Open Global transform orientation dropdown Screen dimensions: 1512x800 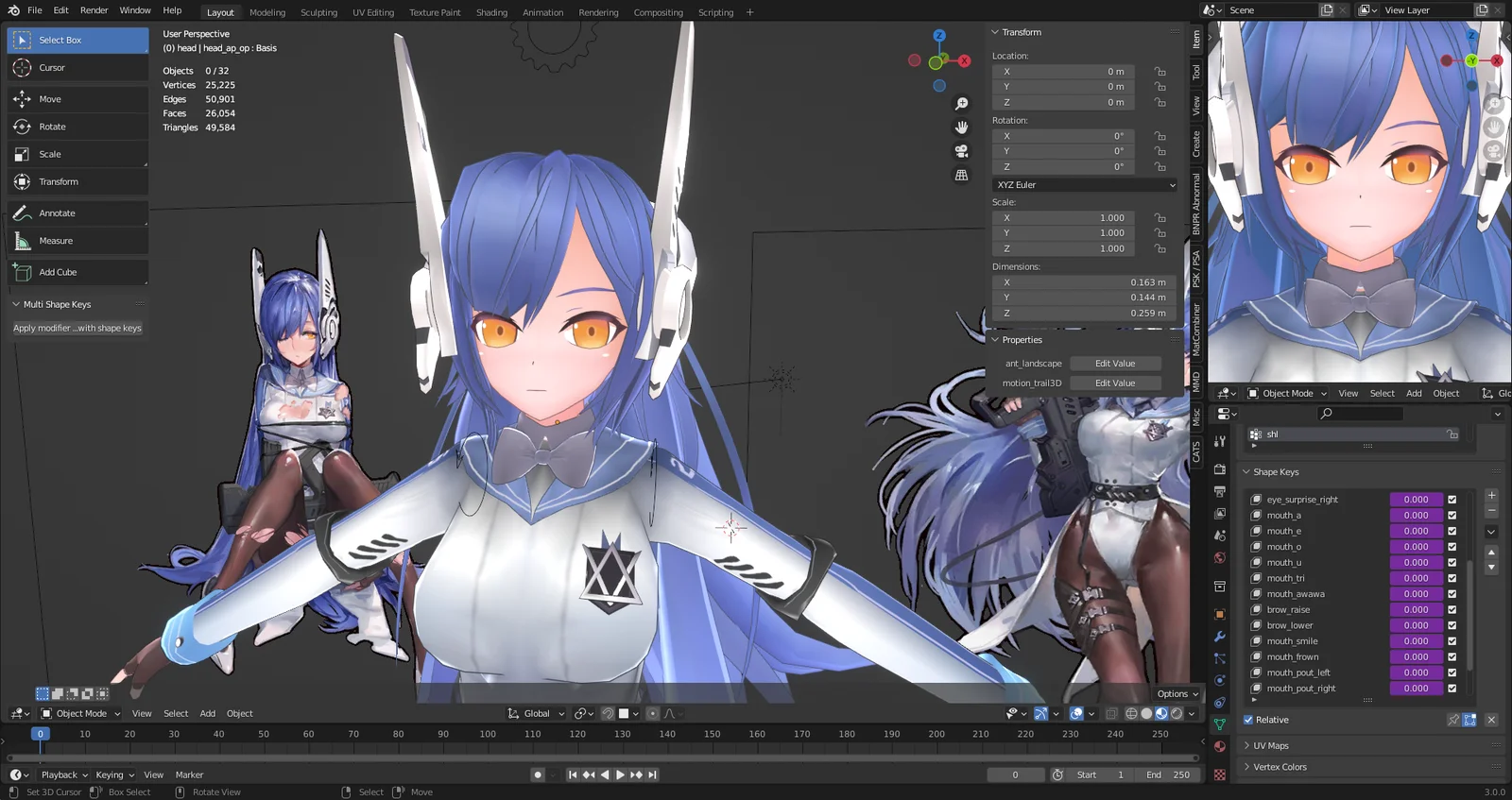point(536,714)
